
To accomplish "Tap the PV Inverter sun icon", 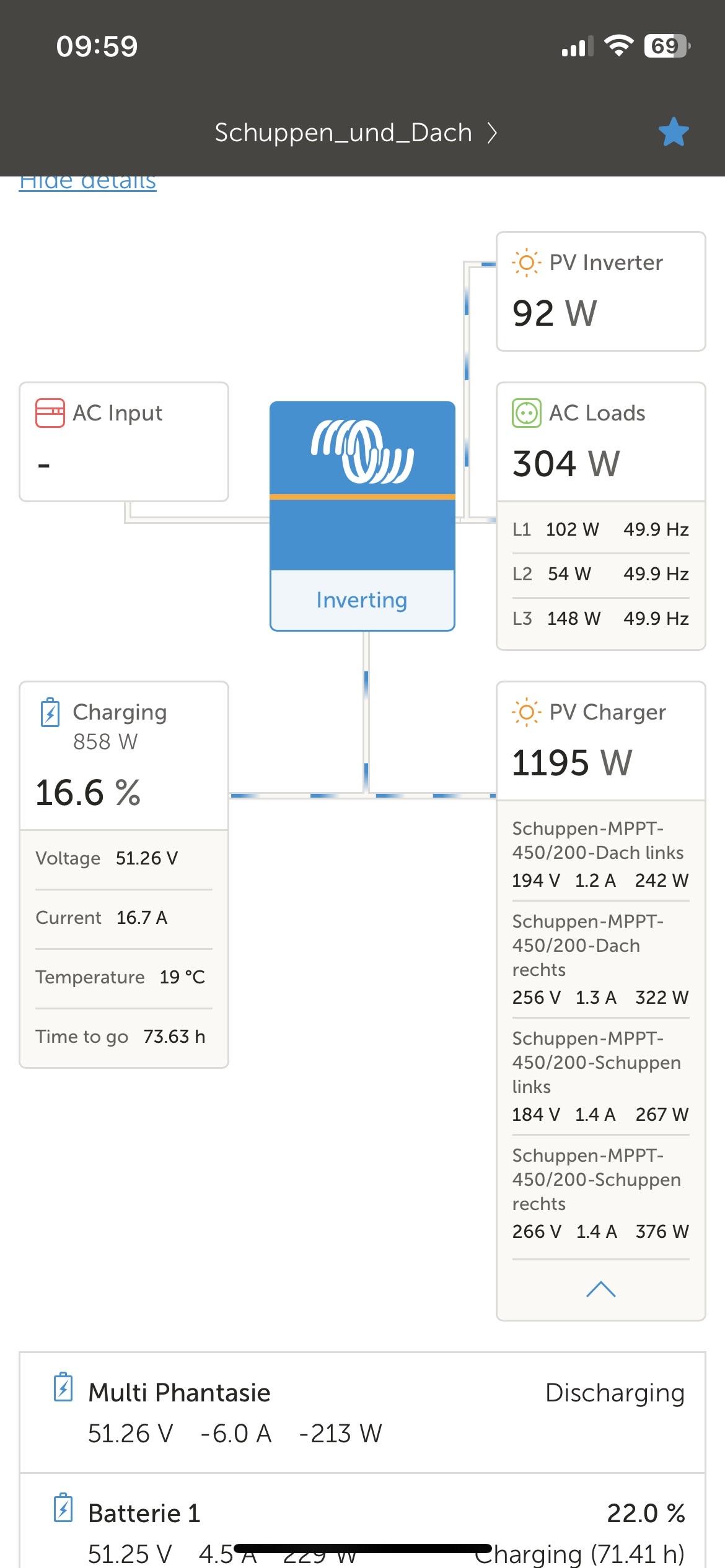I will [x=526, y=263].
